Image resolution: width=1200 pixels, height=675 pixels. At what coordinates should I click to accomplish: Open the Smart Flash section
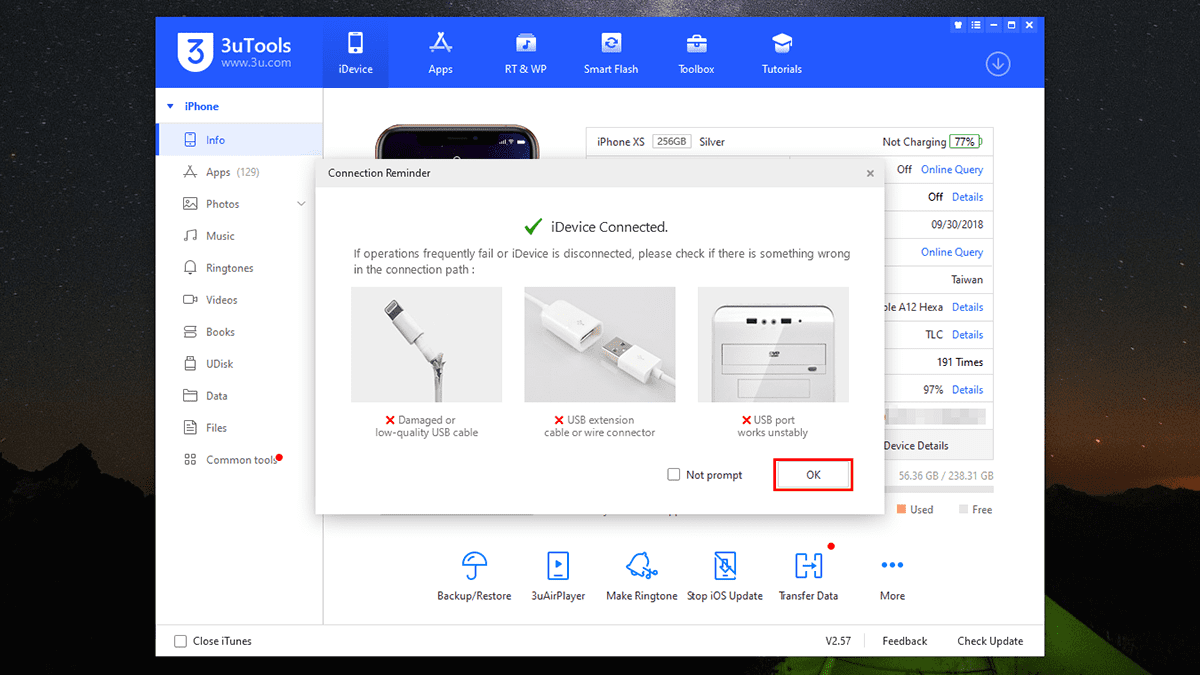(610, 52)
